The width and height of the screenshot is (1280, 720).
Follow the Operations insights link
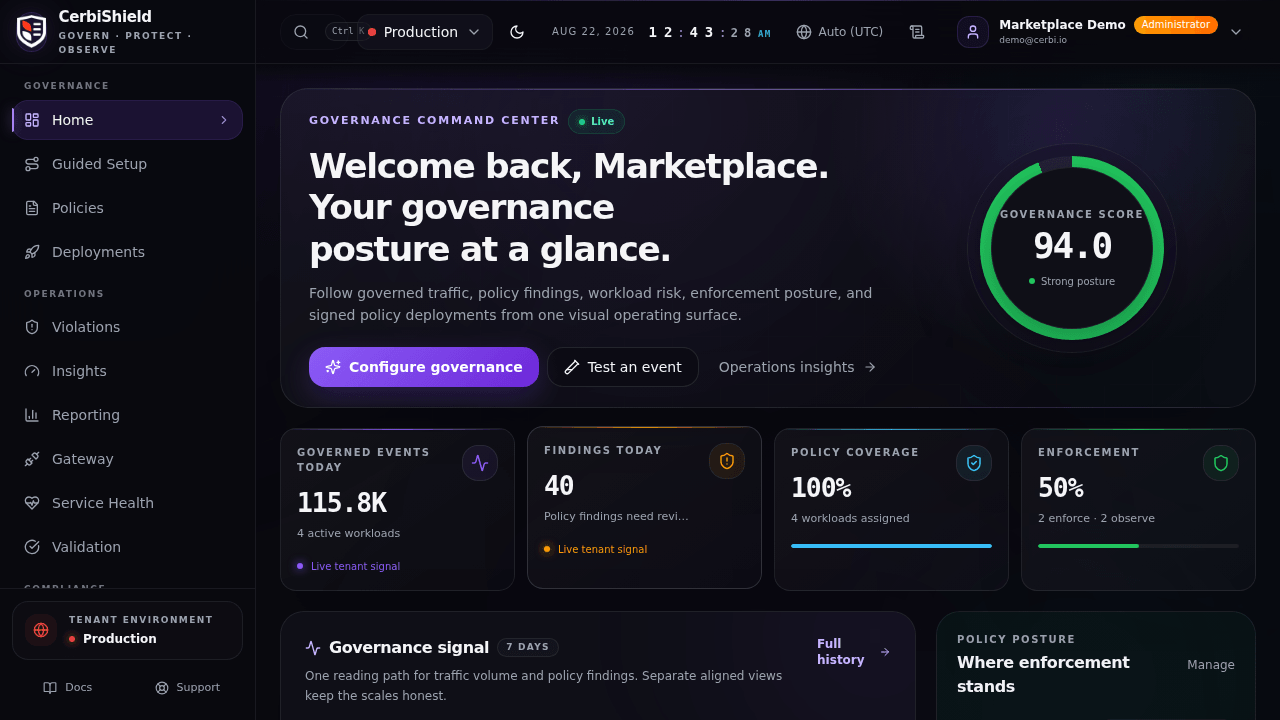pos(797,367)
